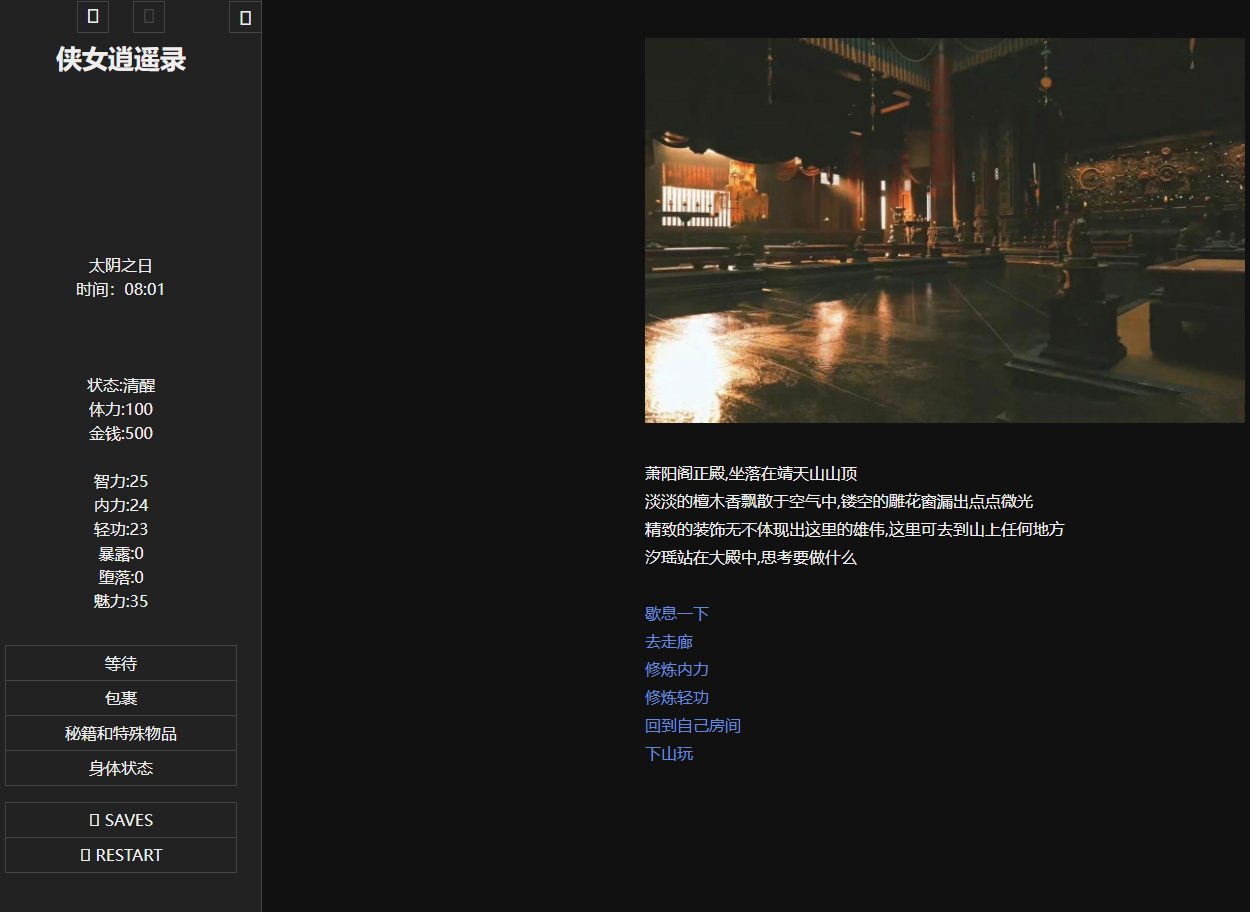Choose 修炼轻功 to train
The height and width of the screenshot is (912, 1250).
(x=677, y=697)
